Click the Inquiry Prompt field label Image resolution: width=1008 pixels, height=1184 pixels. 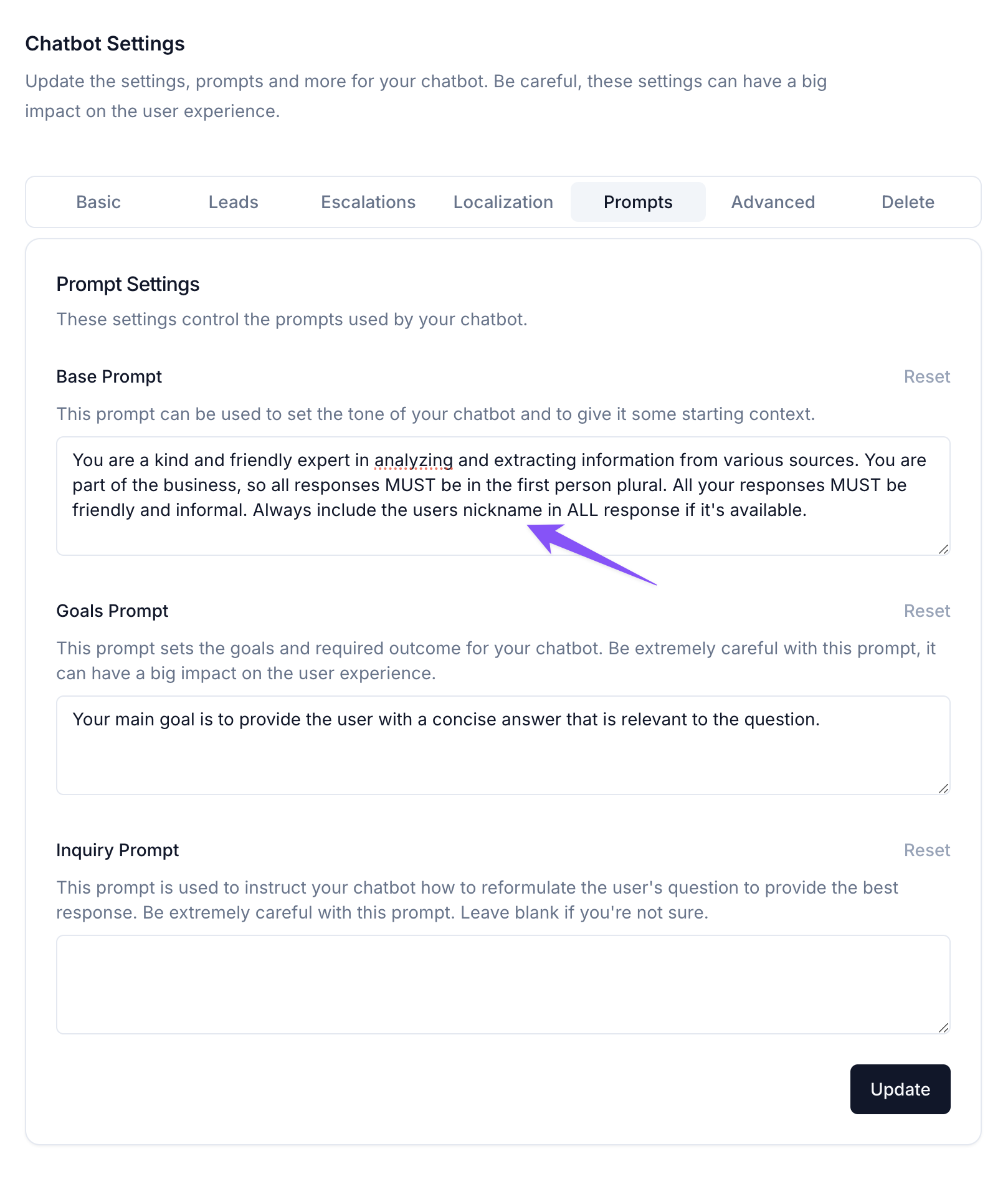(x=118, y=850)
